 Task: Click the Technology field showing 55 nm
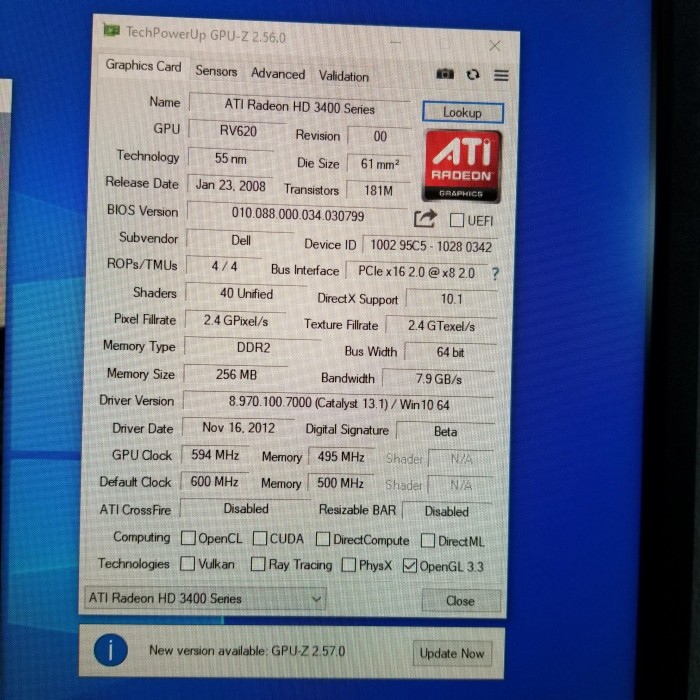pyautogui.click(x=230, y=158)
